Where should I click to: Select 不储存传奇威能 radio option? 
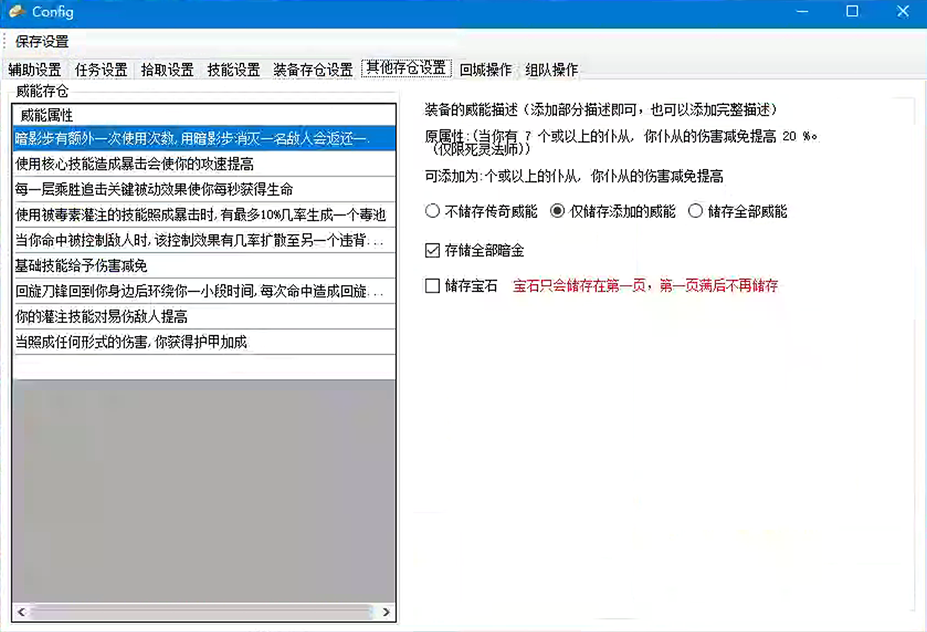coord(432,211)
